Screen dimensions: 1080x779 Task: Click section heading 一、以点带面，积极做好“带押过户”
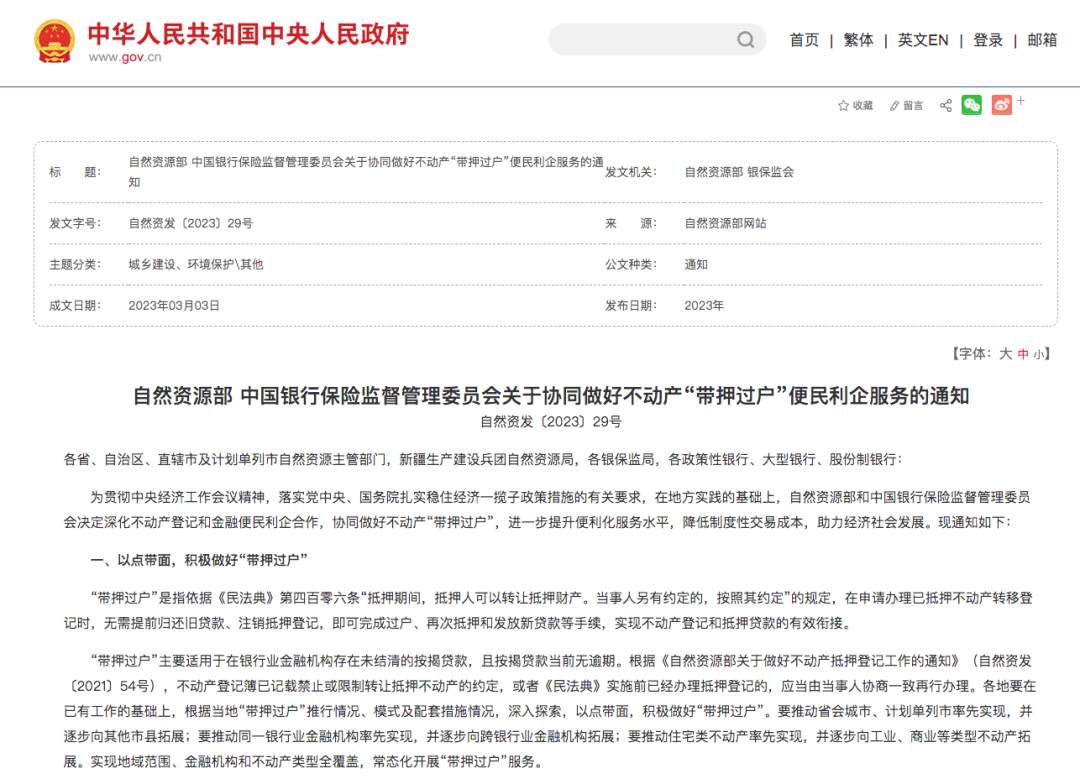pos(199,560)
